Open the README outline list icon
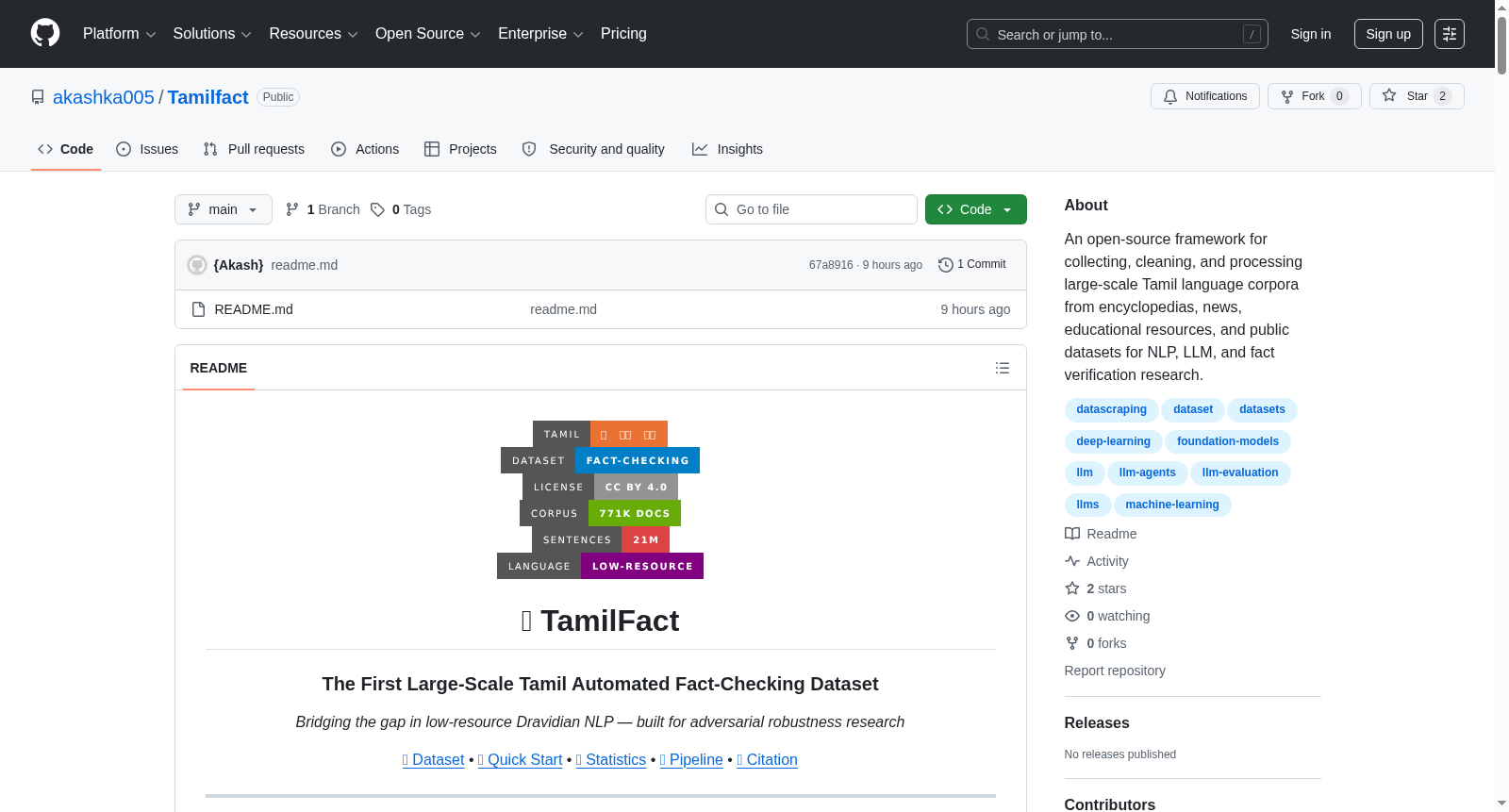 click(1003, 368)
